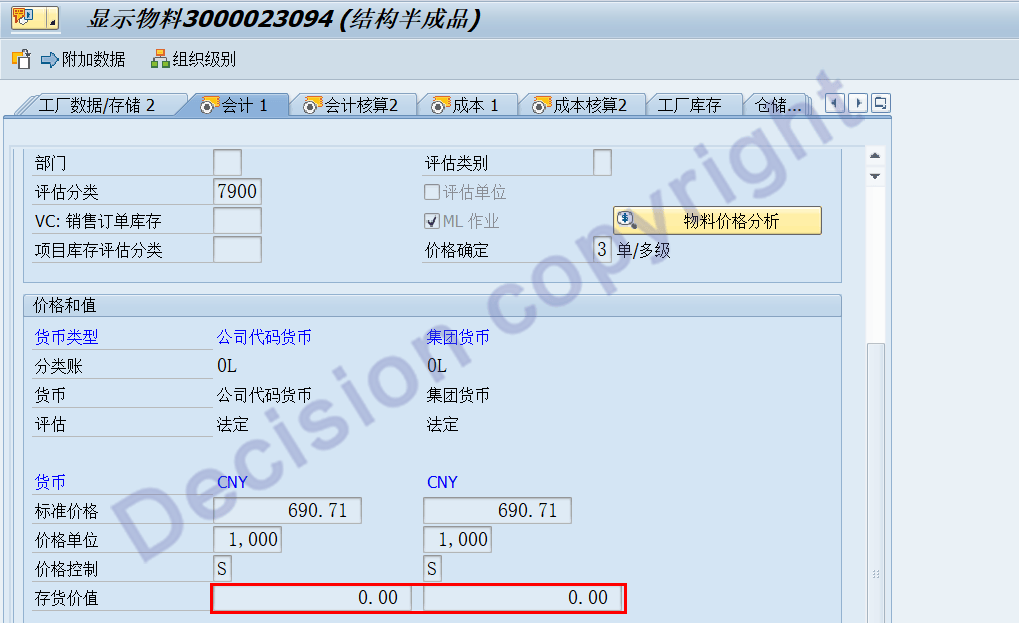The height and width of the screenshot is (623, 1019).
Task: Click the 评估分类 field with 7900
Action: pos(237,192)
